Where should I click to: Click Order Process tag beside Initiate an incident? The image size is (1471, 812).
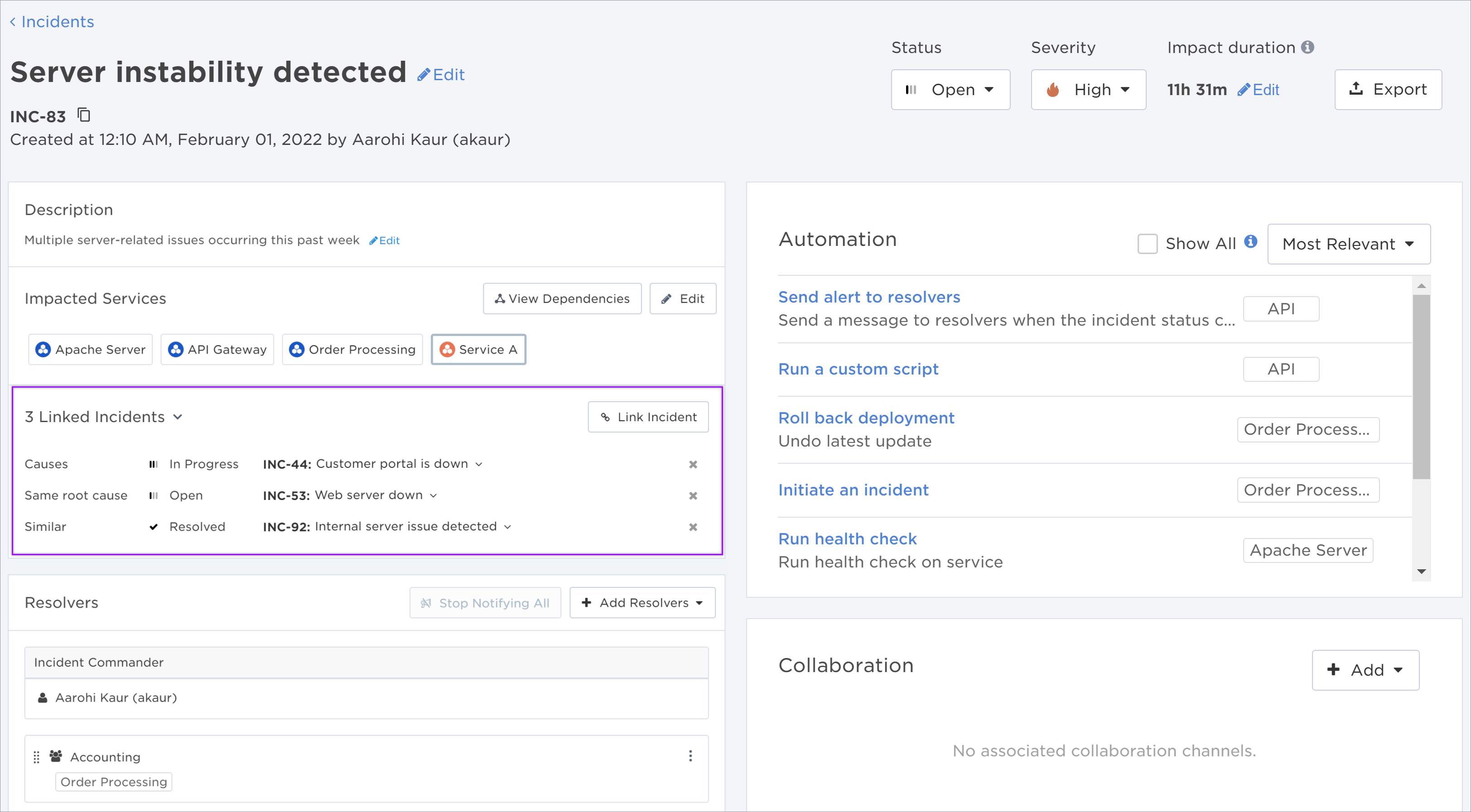pos(1308,490)
